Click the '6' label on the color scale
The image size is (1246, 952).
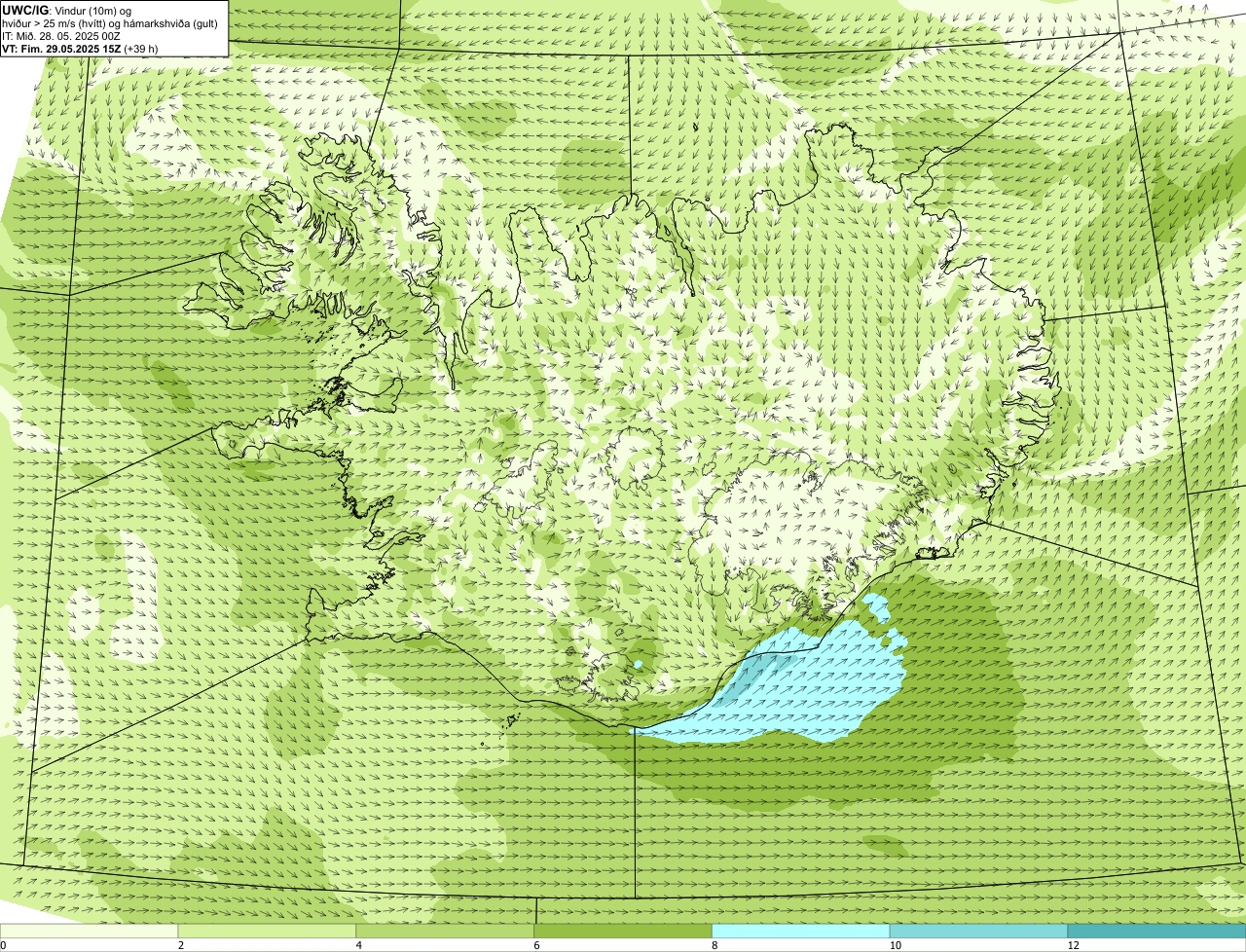[536, 945]
